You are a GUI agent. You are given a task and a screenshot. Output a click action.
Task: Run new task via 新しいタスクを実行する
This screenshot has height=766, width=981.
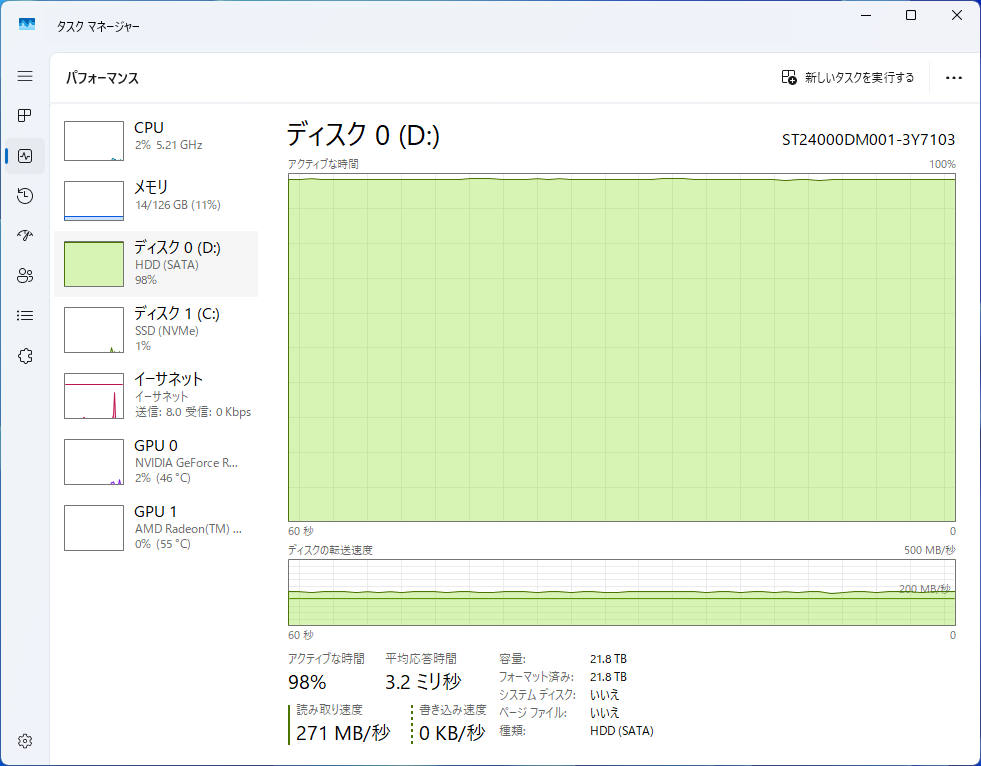(848, 78)
